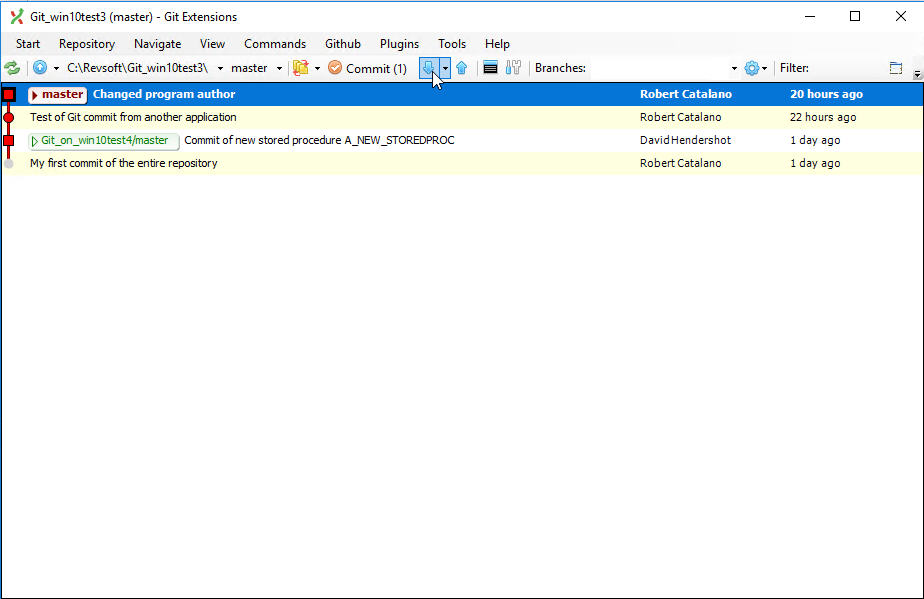The height and width of the screenshot is (599, 924).
Task: Click author David Hendershot
Action: point(685,140)
